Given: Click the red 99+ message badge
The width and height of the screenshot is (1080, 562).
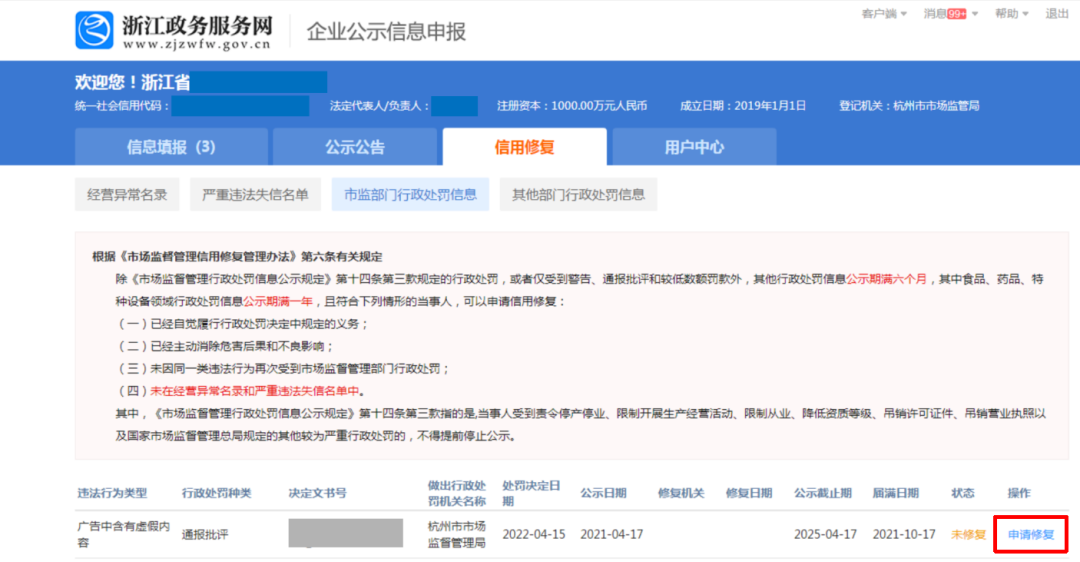Looking at the screenshot, I should click(957, 14).
